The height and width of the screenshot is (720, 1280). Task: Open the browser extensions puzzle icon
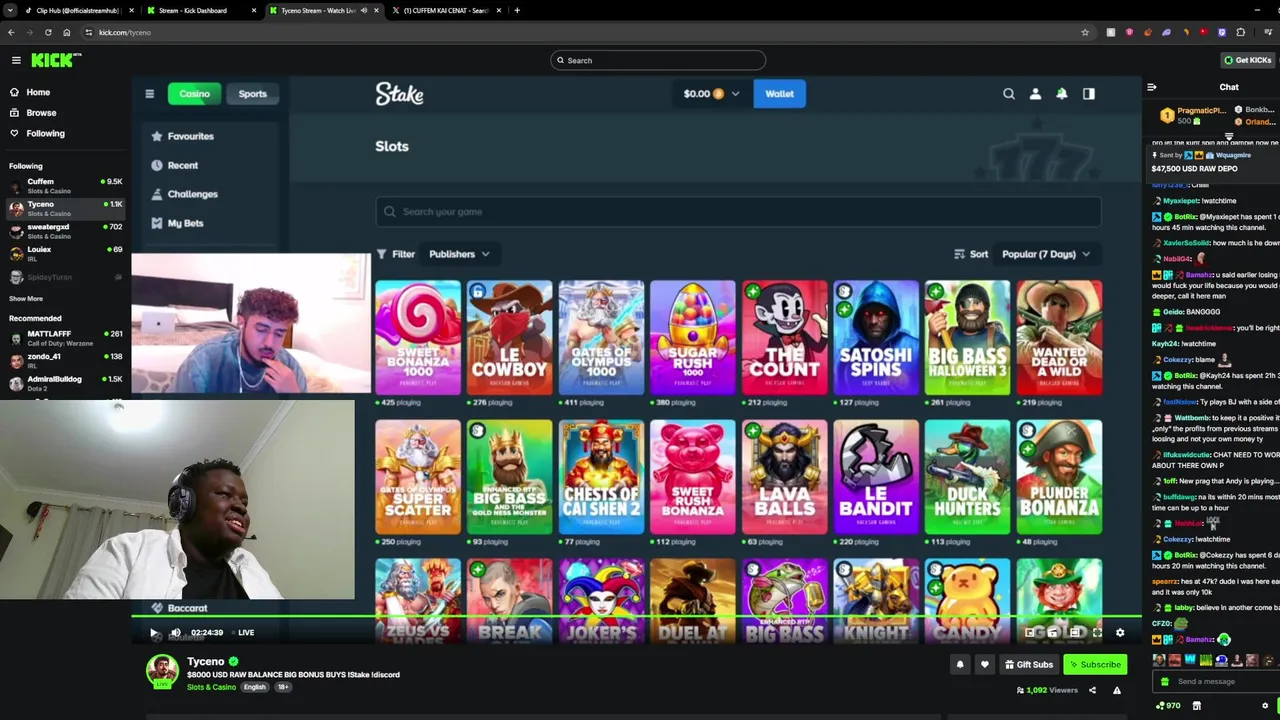tap(1240, 32)
